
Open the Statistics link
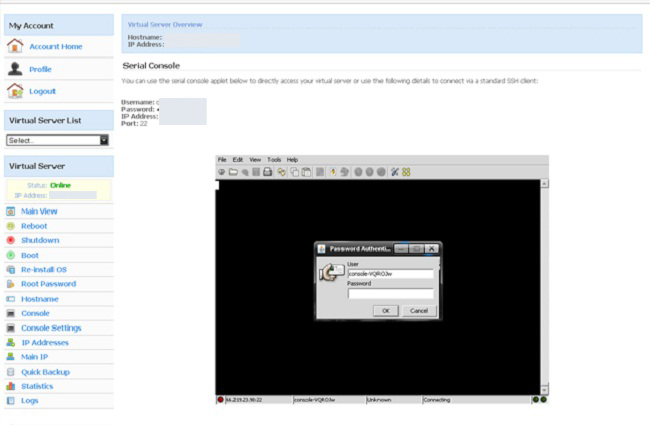pyautogui.click(x=37, y=386)
